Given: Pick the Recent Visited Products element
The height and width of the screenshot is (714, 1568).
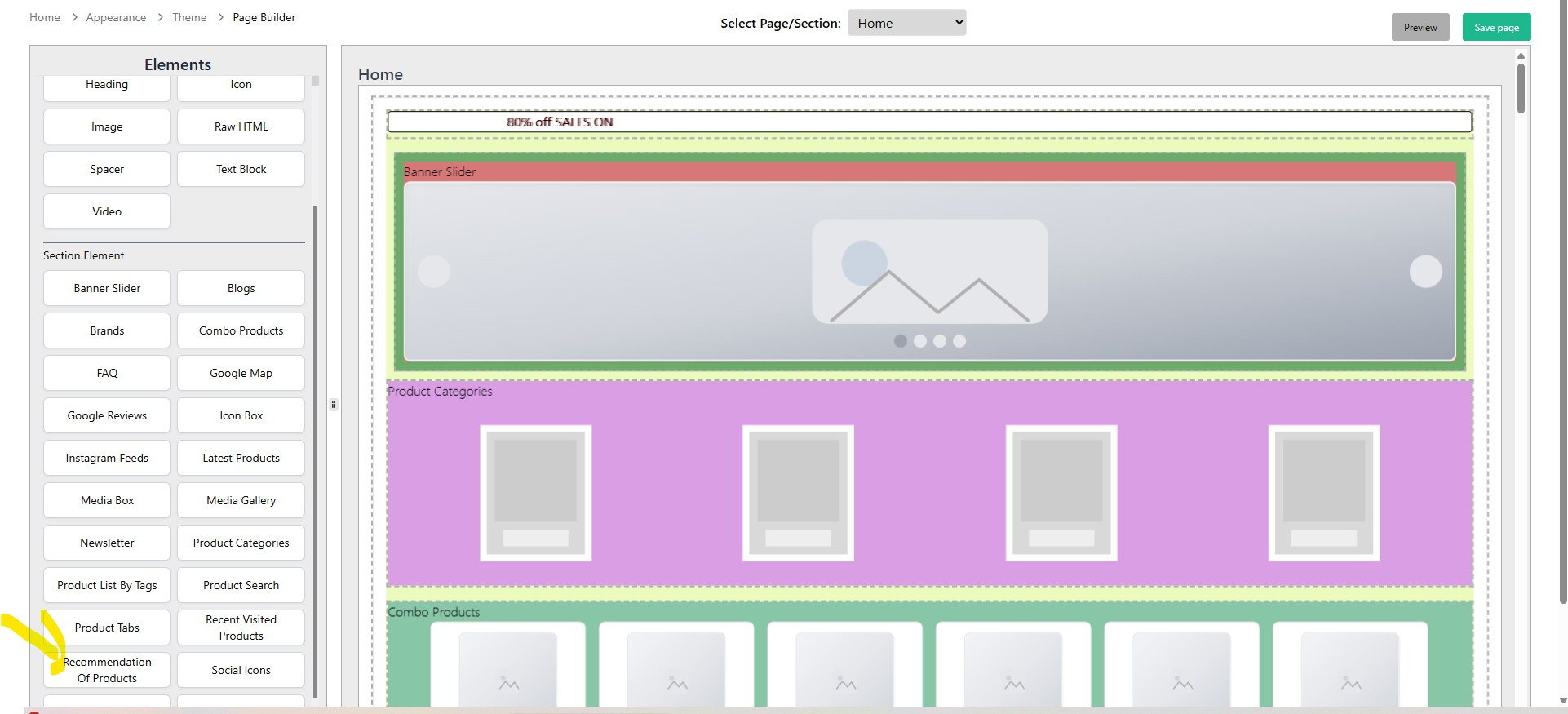Looking at the screenshot, I should click(241, 628).
